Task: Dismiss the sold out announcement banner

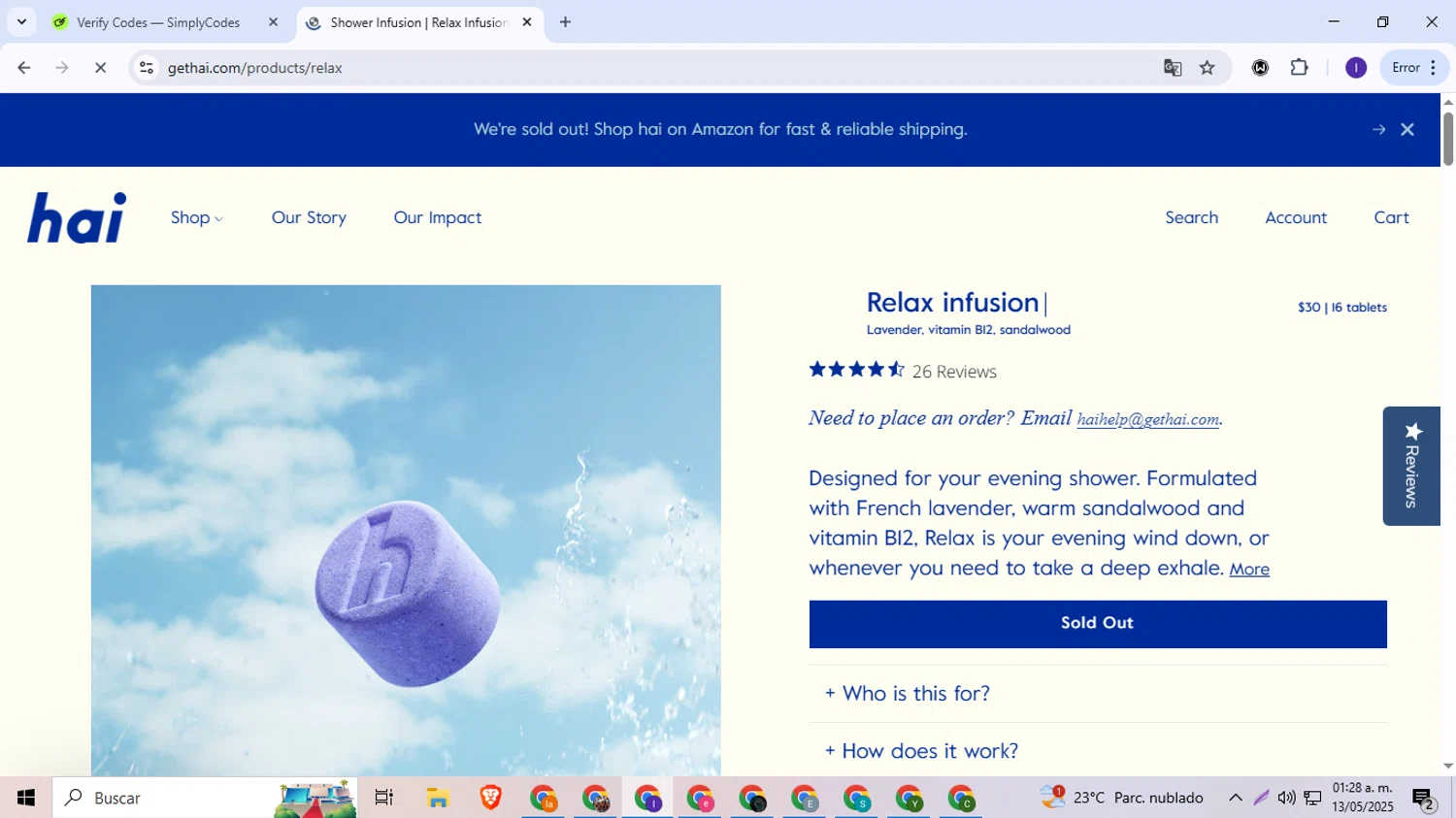Action: (1407, 130)
